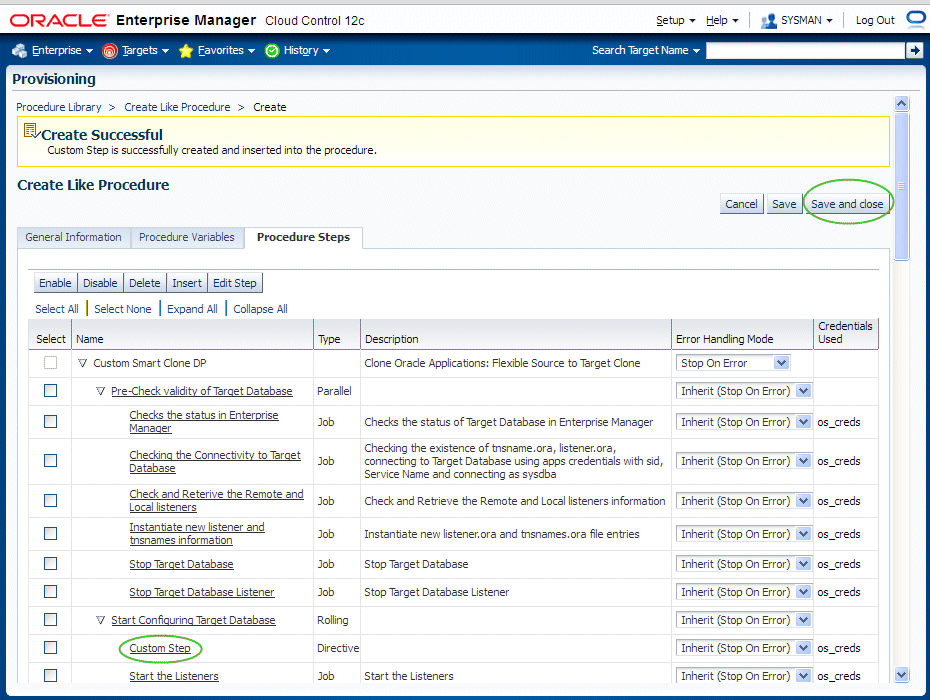Open the Help menu
Screen dimensions: 930x700
click(x=722, y=20)
